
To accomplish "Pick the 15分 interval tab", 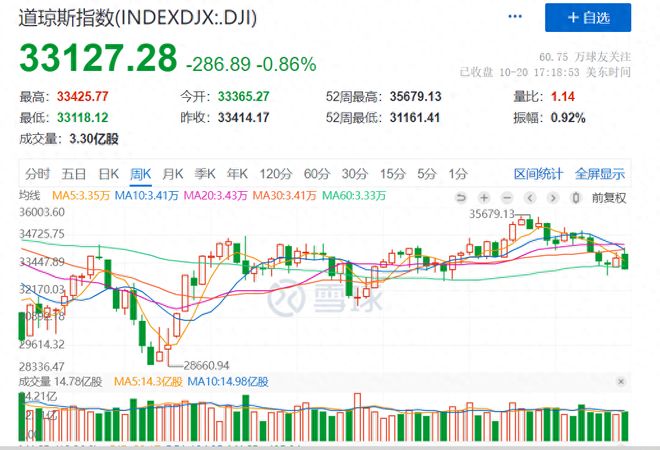I will (393, 174).
